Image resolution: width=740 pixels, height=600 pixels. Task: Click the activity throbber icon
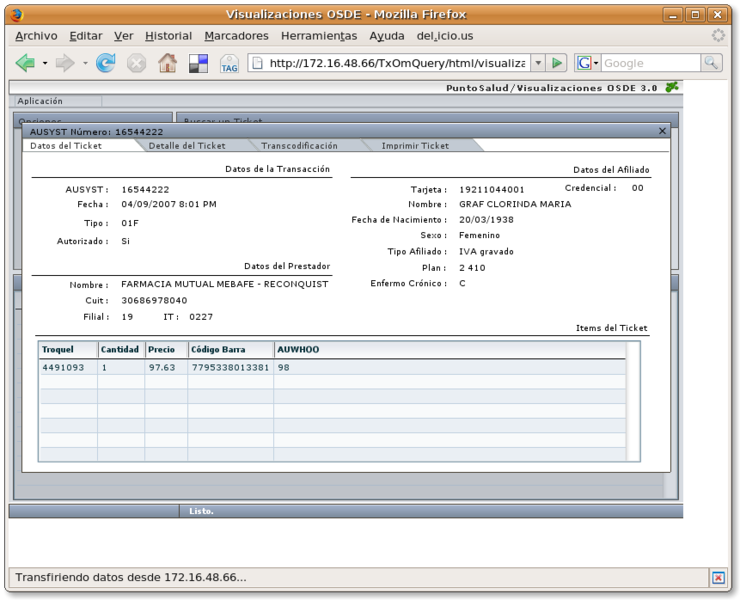(718, 35)
